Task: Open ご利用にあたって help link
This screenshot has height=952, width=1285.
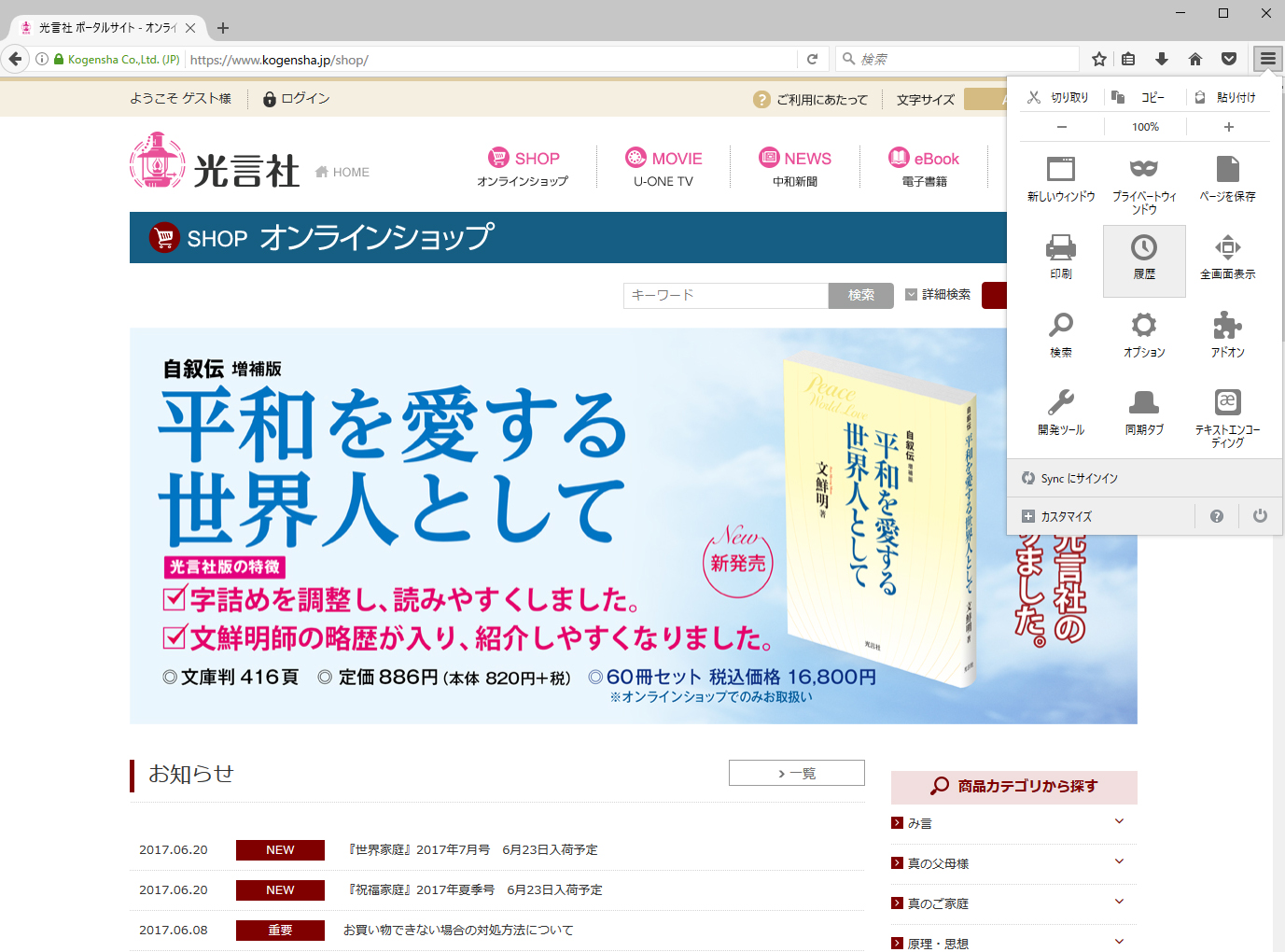Action: (x=810, y=100)
